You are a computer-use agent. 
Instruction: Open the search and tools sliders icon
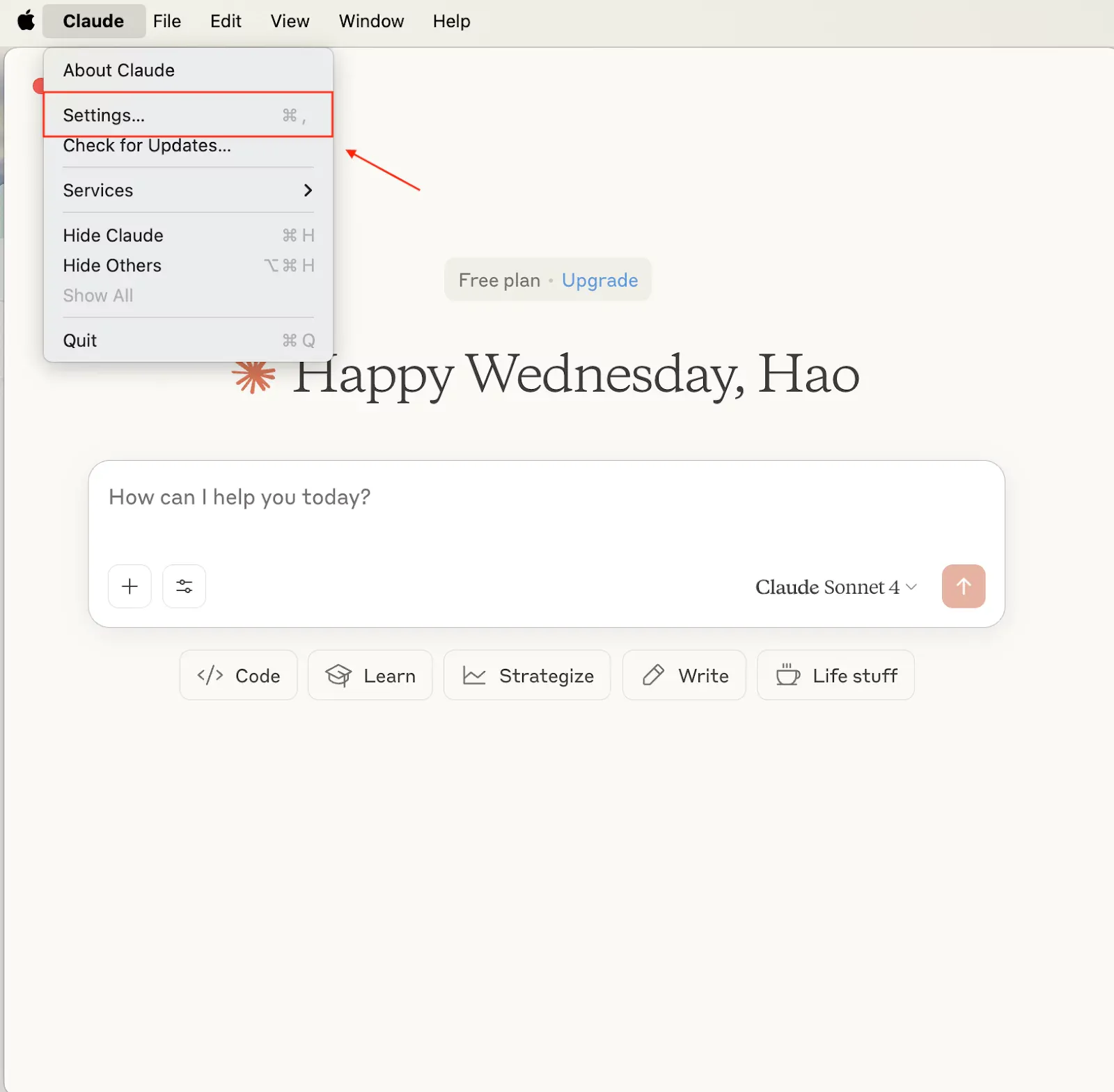tap(184, 586)
